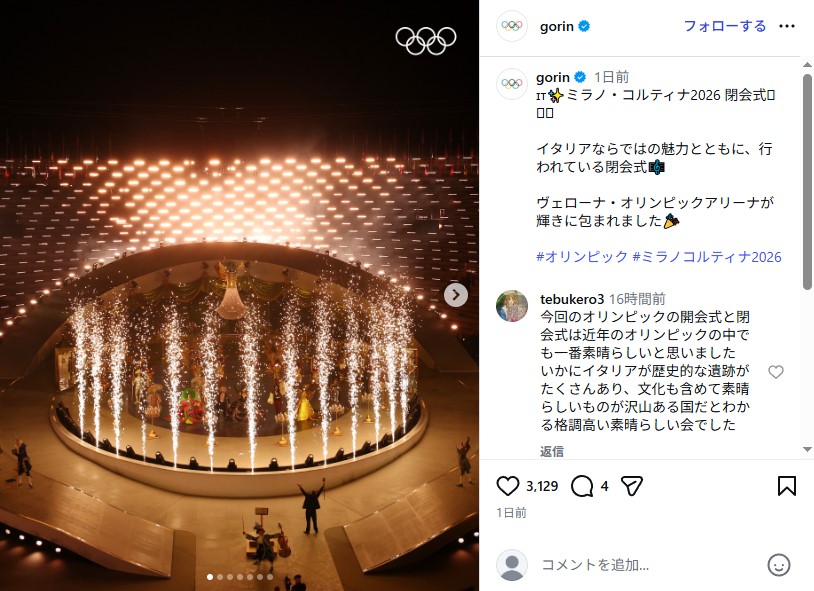
Task: View the 3,129 likes count list
Action: click(542, 486)
